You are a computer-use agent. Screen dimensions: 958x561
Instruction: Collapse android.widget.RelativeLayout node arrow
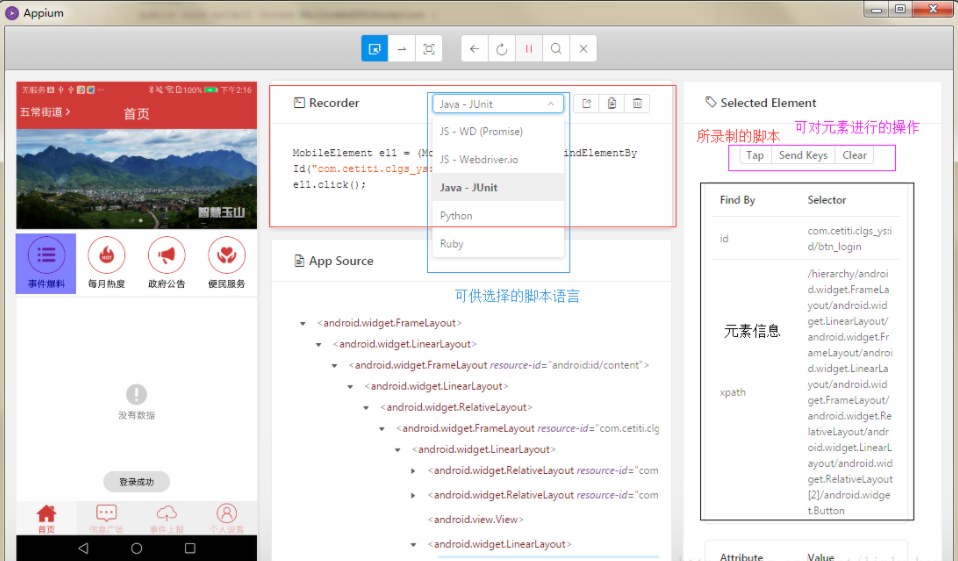367,408
